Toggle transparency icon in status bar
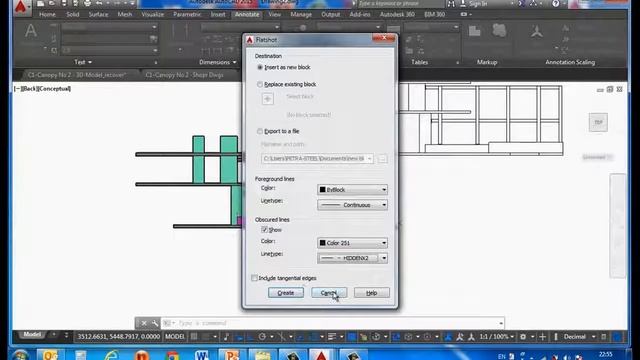 tap(351, 337)
